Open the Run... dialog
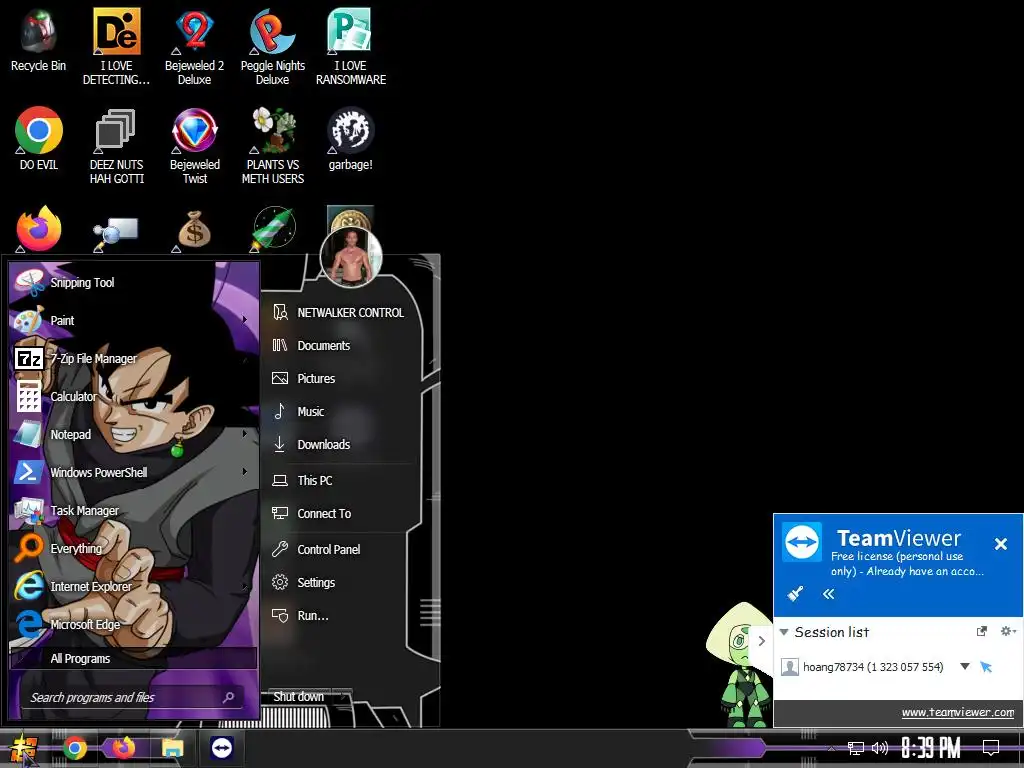Viewport: 1024px width, 768px height. pyautogui.click(x=340, y=616)
